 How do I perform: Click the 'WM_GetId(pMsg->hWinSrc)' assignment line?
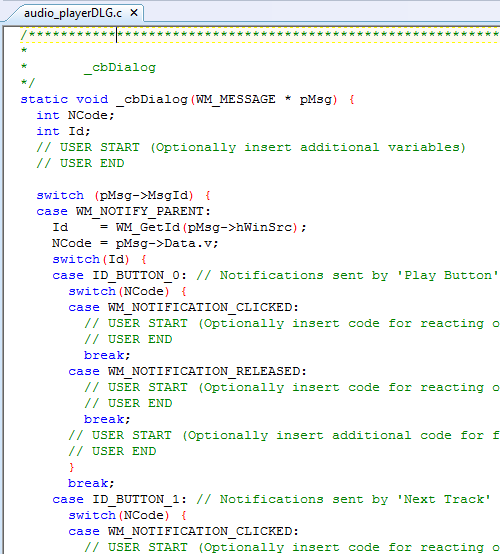click(179, 227)
